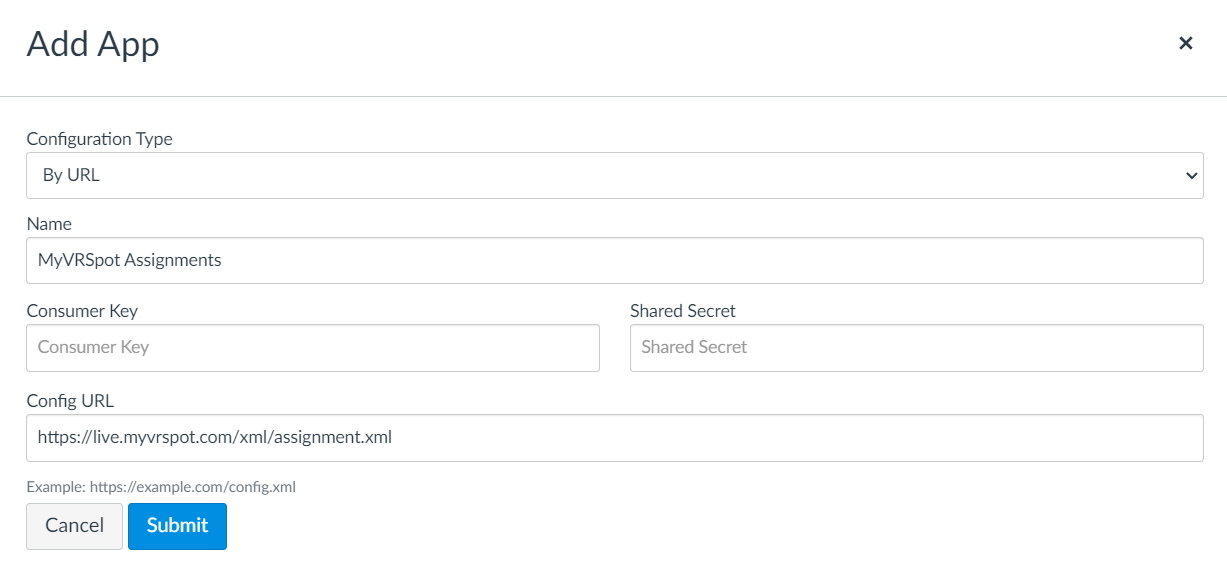Place cursor in 'MyVRSpot Assignments' text

[x=129, y=260]
